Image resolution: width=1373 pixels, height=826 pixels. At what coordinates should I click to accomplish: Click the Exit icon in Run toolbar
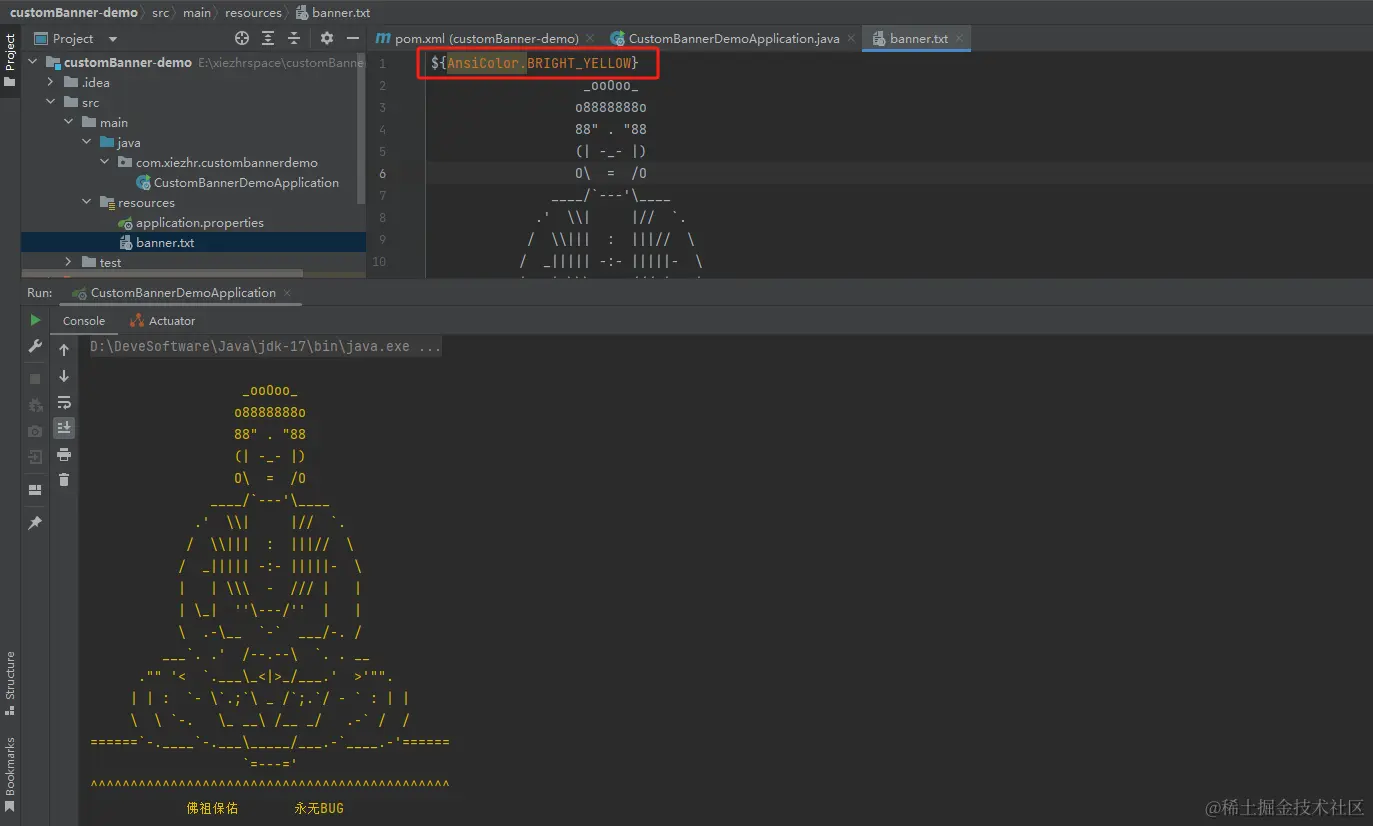tap(35, 457)
